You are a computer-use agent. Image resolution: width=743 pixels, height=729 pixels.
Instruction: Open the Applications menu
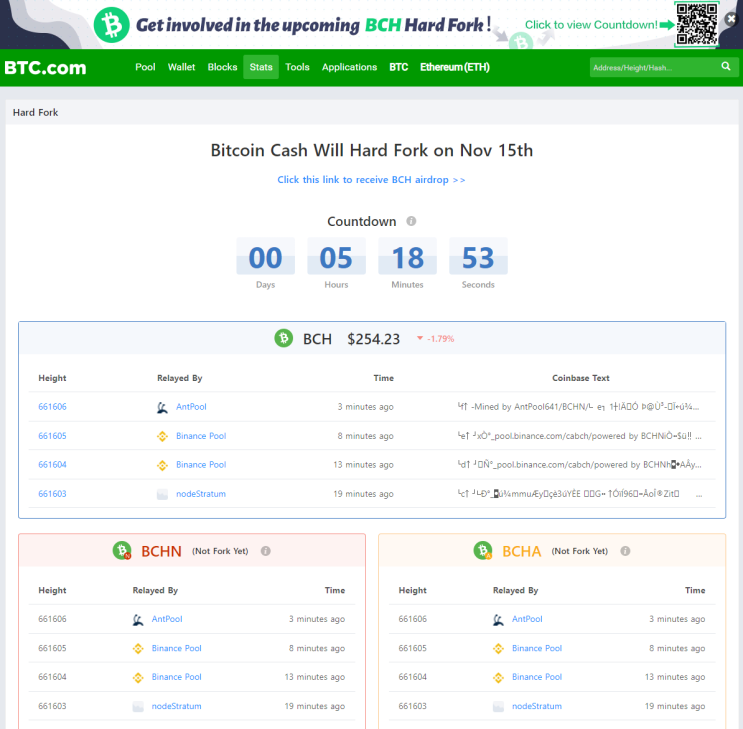349,67
